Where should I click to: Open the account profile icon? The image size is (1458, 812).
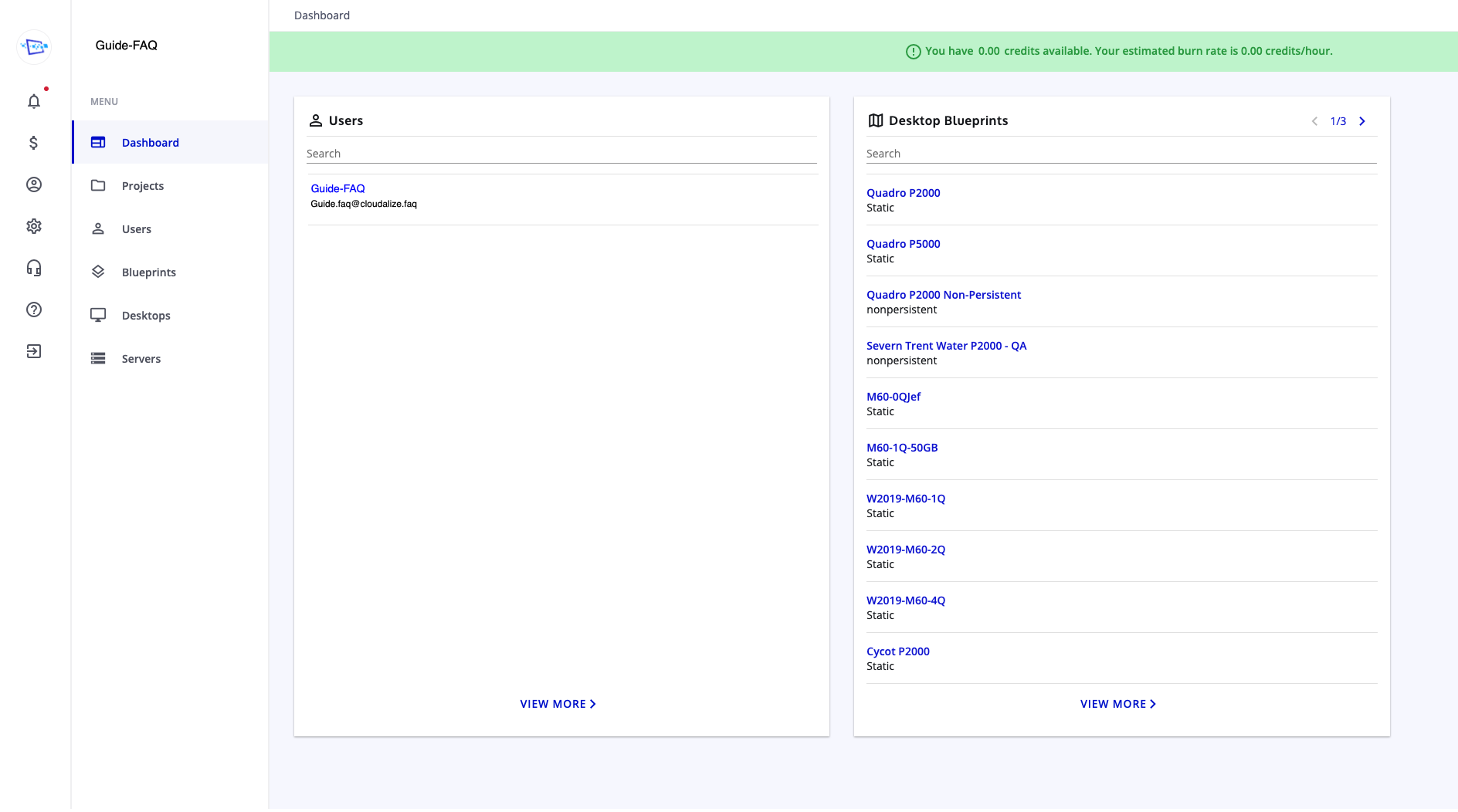tap(34, 184)
